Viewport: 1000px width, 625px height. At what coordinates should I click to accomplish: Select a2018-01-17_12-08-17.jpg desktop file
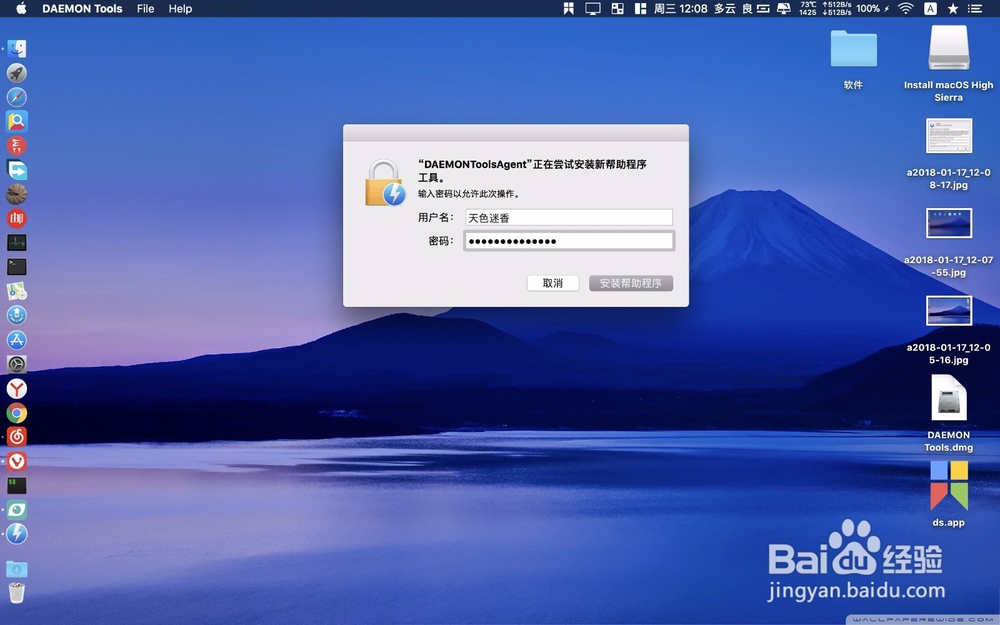point(948,136)
